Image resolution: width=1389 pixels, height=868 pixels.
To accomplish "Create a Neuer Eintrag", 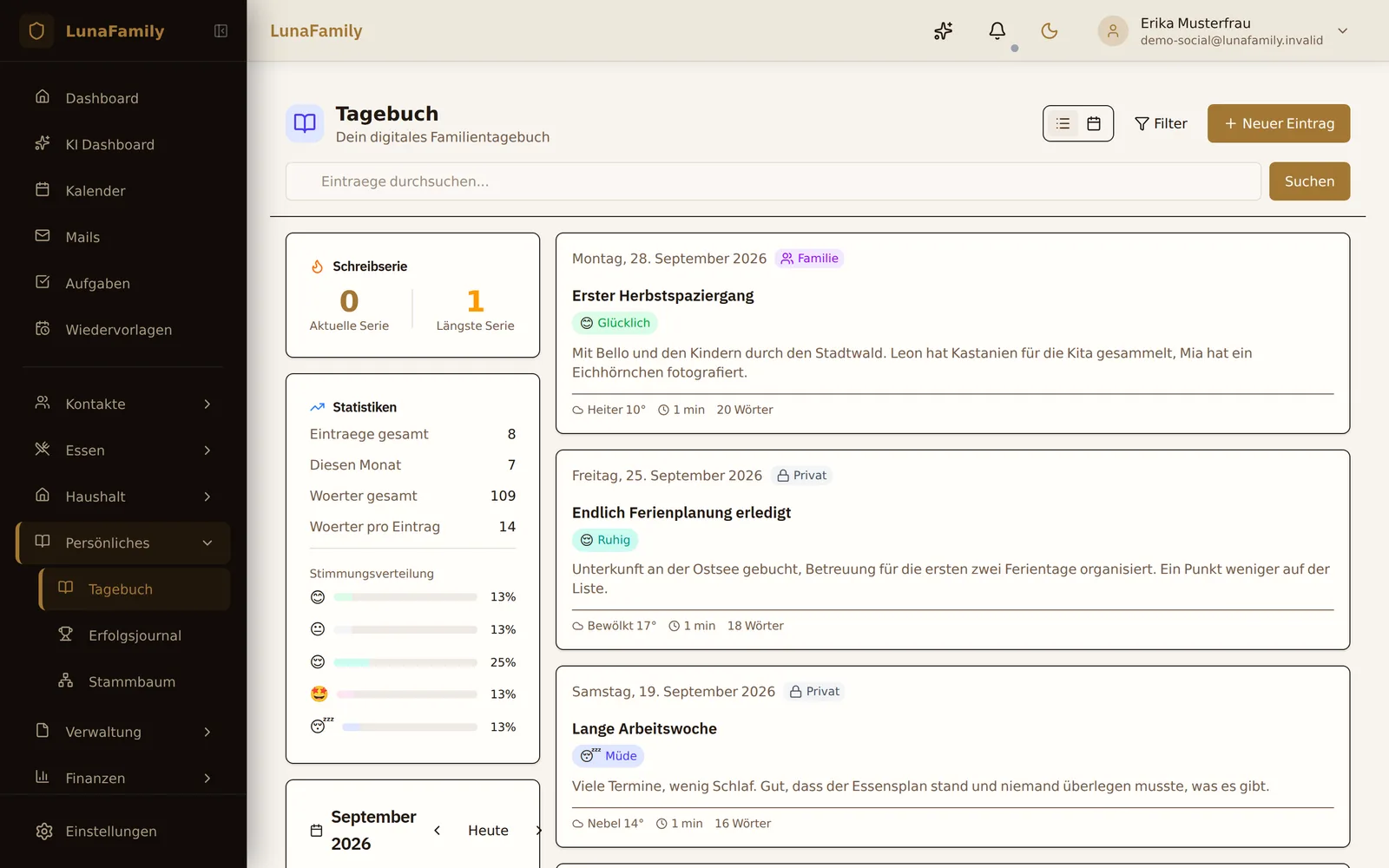I will [1279, 123].
